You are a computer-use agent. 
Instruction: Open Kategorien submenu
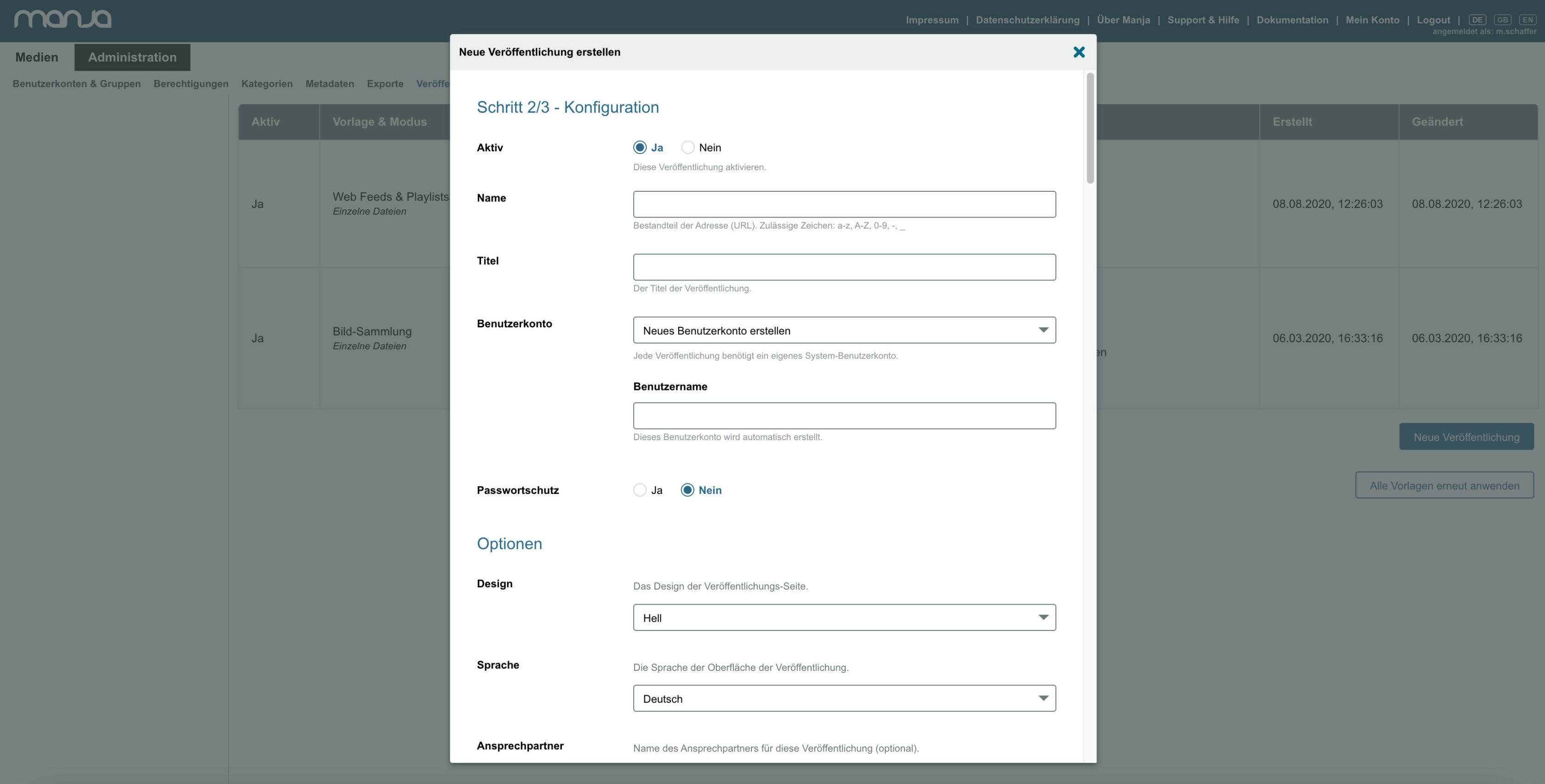pyautogui.click(x=267, y=84)
